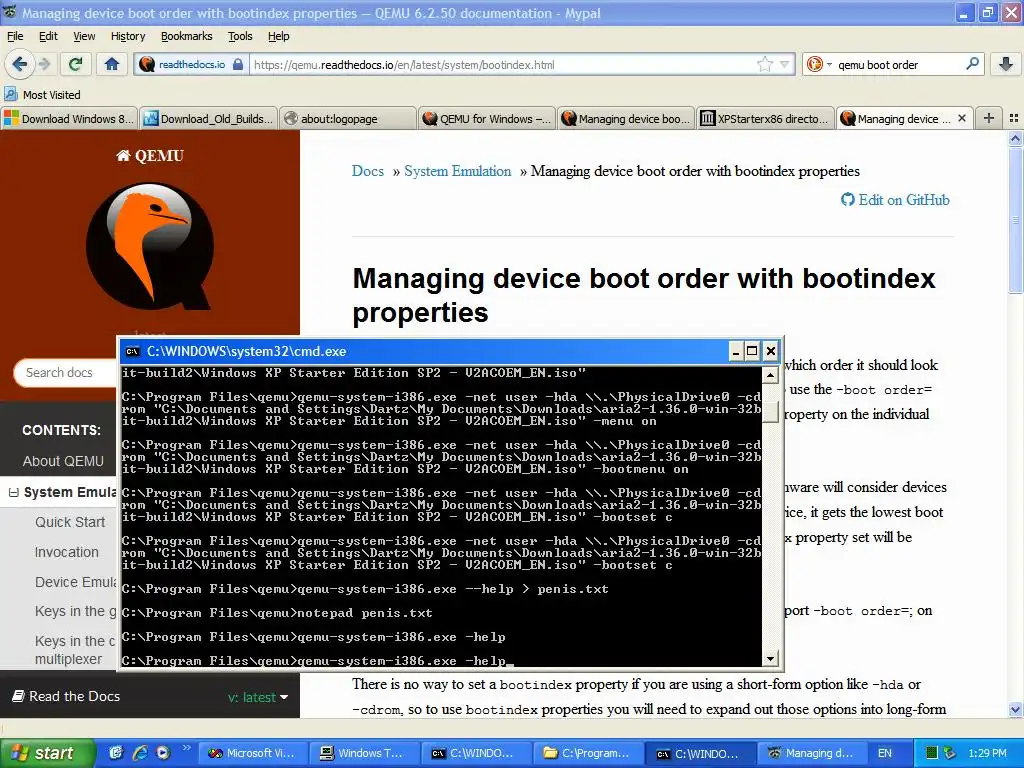1024x768 pixels.
Task: Open Device Emulation in the sidebar
Action: click(x=75, y=582)
